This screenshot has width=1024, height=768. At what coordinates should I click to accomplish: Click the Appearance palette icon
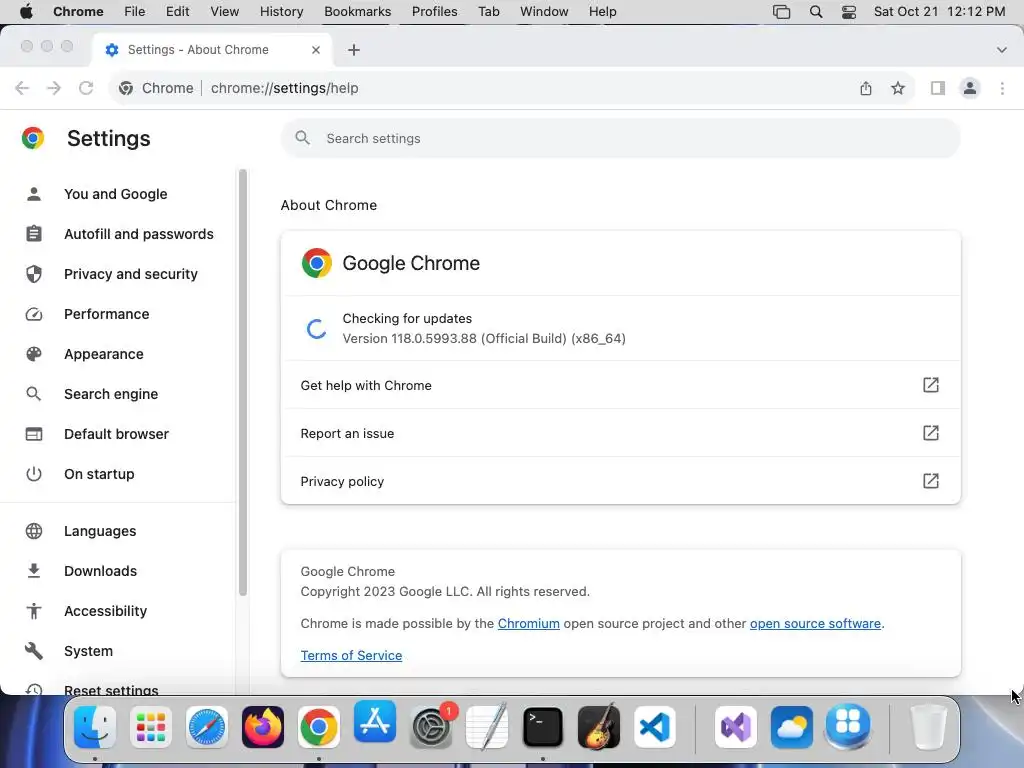point(34,354)
